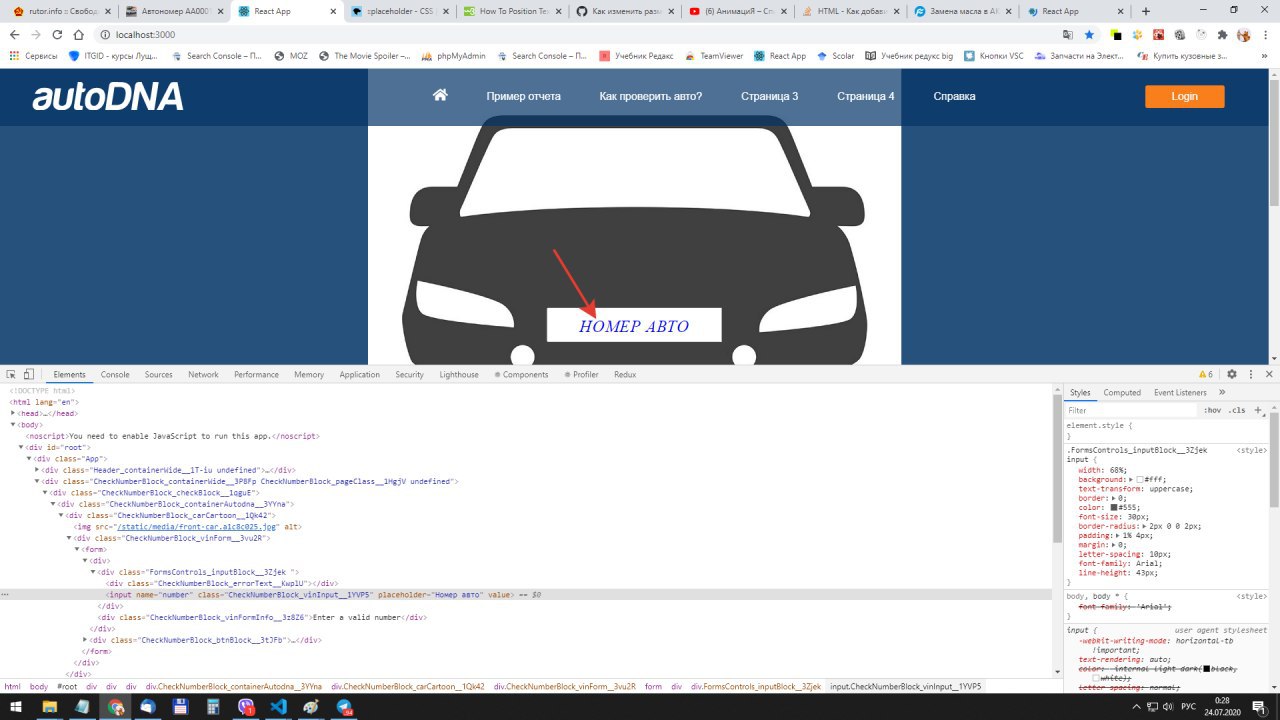Image resolution: width=1280 pixels, height=720 pixels.
Task: Switch to the Computed styles tab
Action: point(1122,393)
